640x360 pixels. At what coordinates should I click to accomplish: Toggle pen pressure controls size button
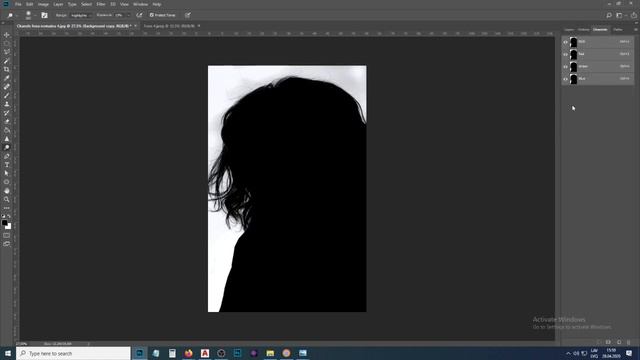click(188, 15)
